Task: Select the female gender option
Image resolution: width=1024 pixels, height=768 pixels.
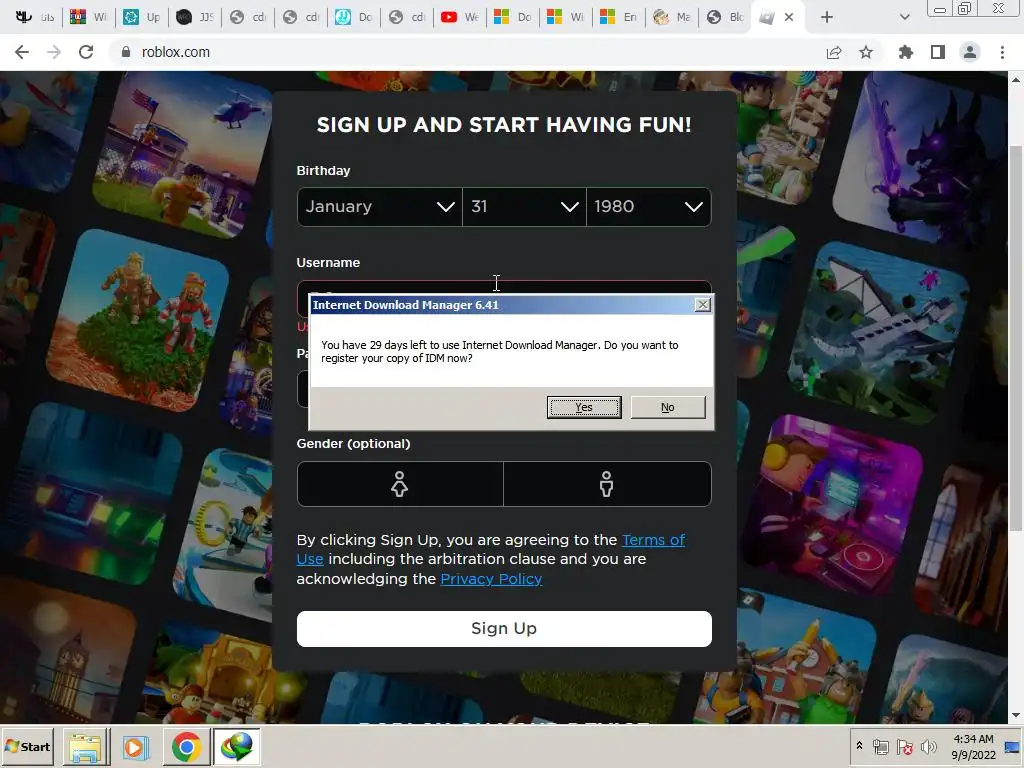Action: [400, 485]
